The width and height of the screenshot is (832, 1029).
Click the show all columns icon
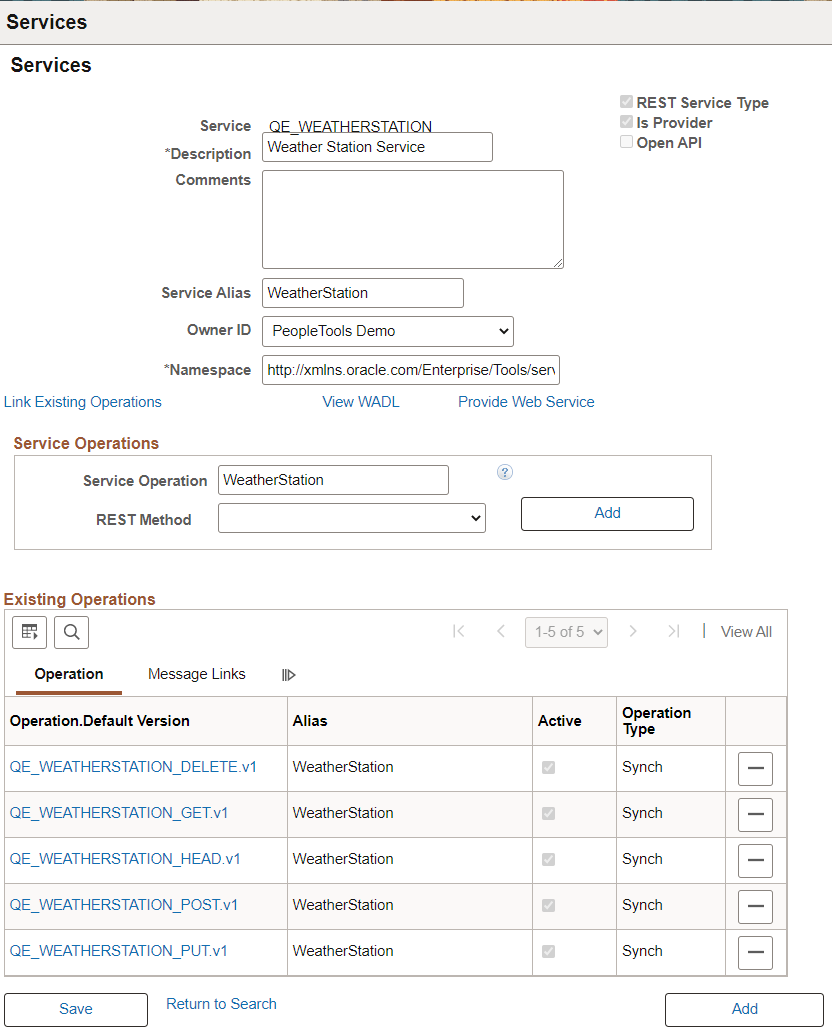click(x=289, y=675)
